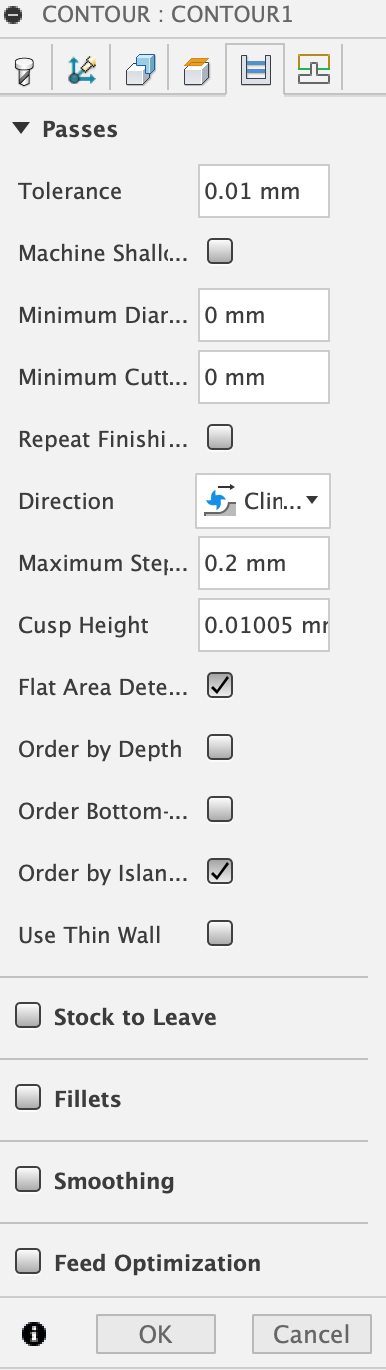Click the OK button
The image size is (386, 1370).
[156, 1334]
